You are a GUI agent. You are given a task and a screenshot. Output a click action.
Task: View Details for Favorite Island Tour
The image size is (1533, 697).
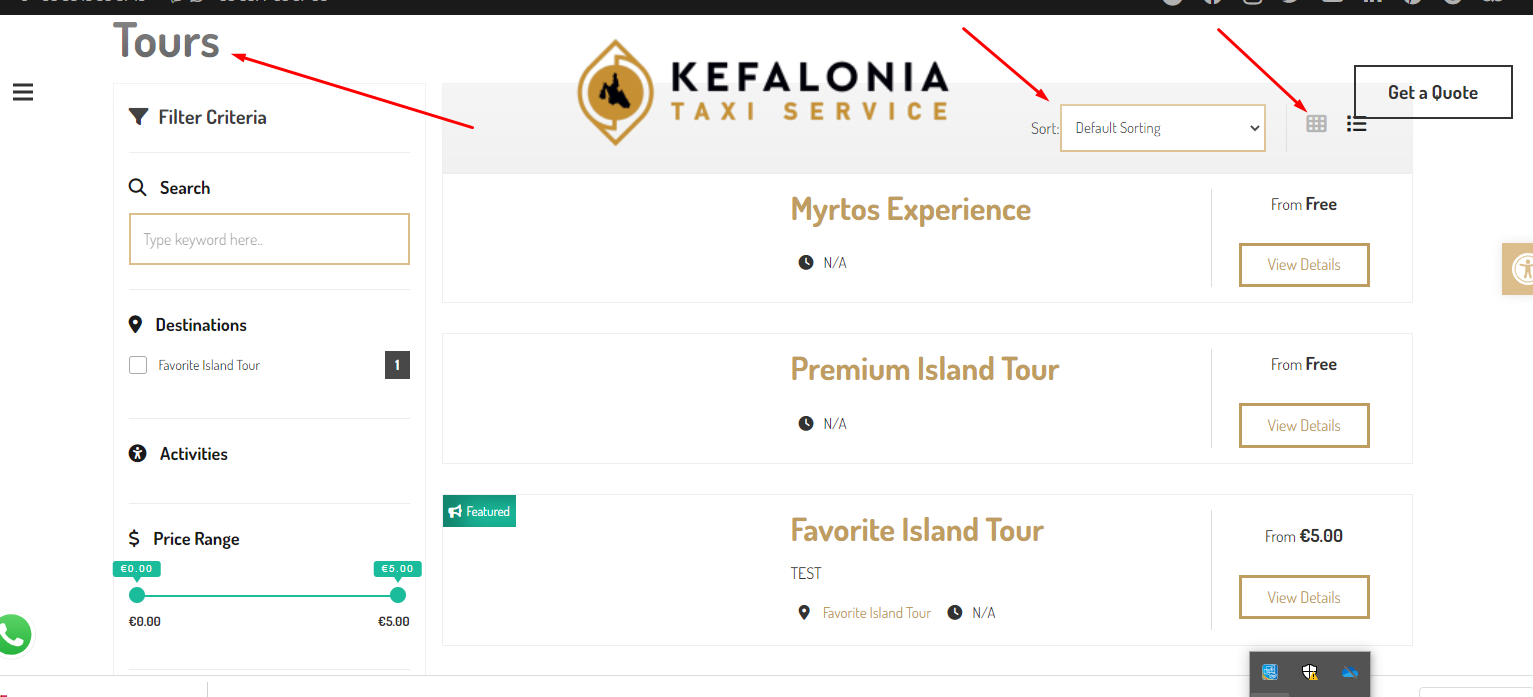[x=1304, y=597]
